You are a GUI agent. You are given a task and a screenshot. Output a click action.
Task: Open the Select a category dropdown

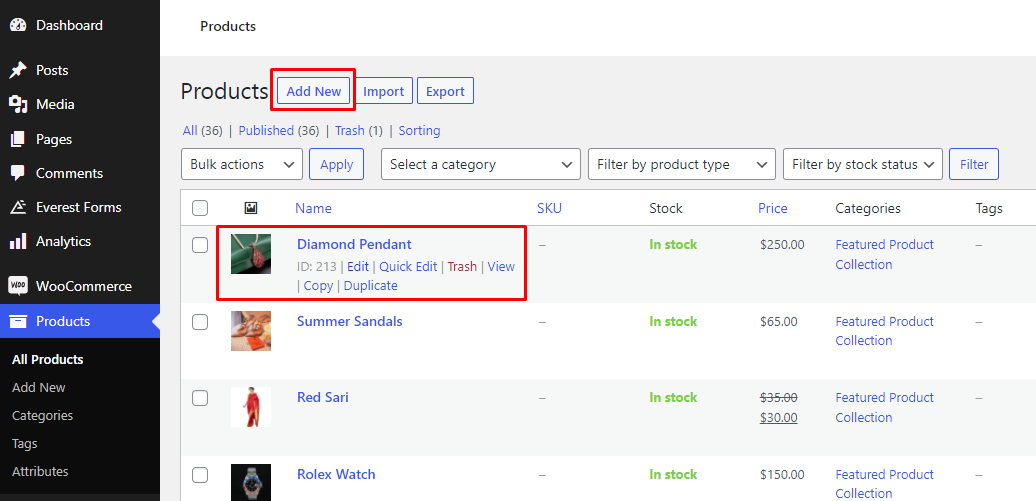click(481, 165)
